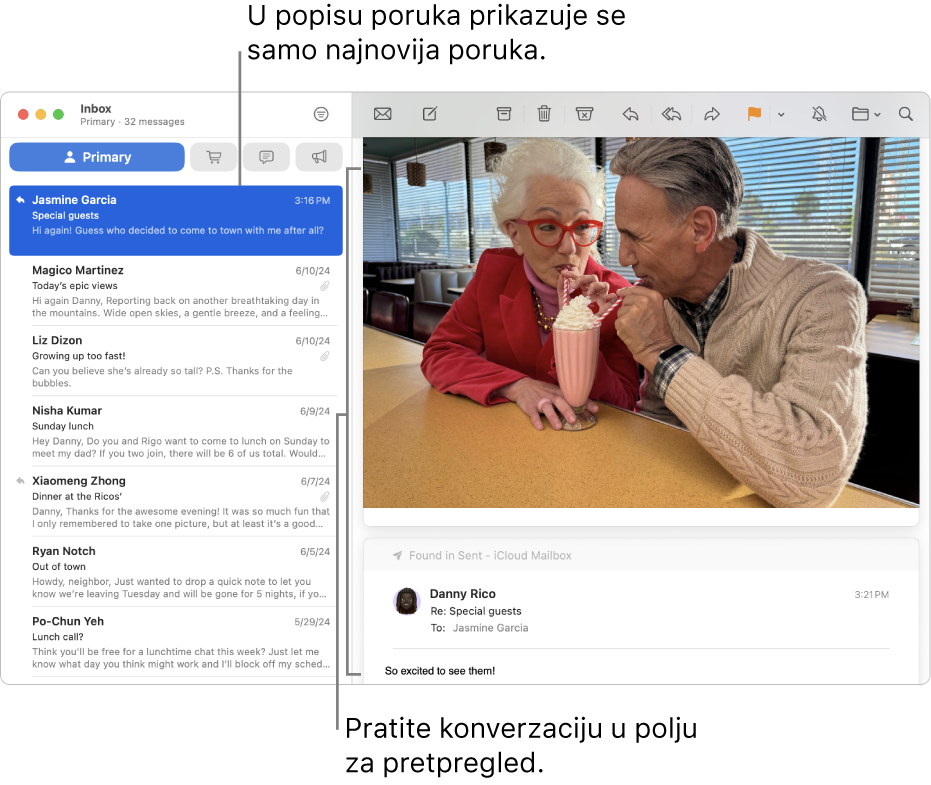Click the red close window button
Screen dimensions: 931x785
[x=23, y=114]
